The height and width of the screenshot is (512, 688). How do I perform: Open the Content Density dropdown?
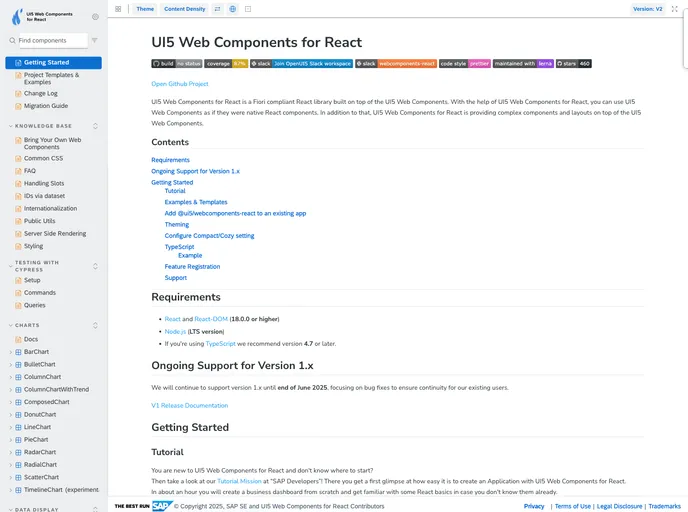coord(185,9)
